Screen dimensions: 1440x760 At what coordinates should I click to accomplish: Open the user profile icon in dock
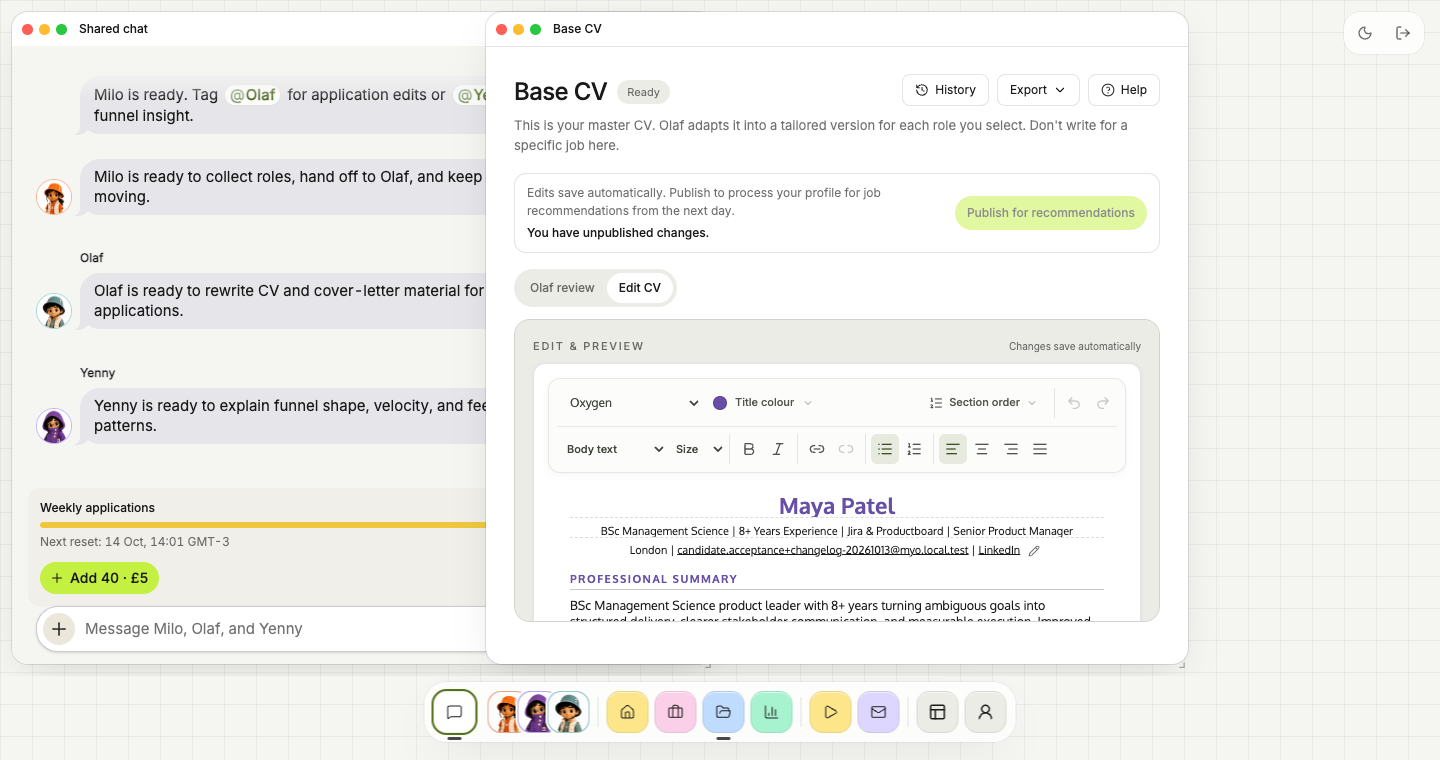point(985,712)
